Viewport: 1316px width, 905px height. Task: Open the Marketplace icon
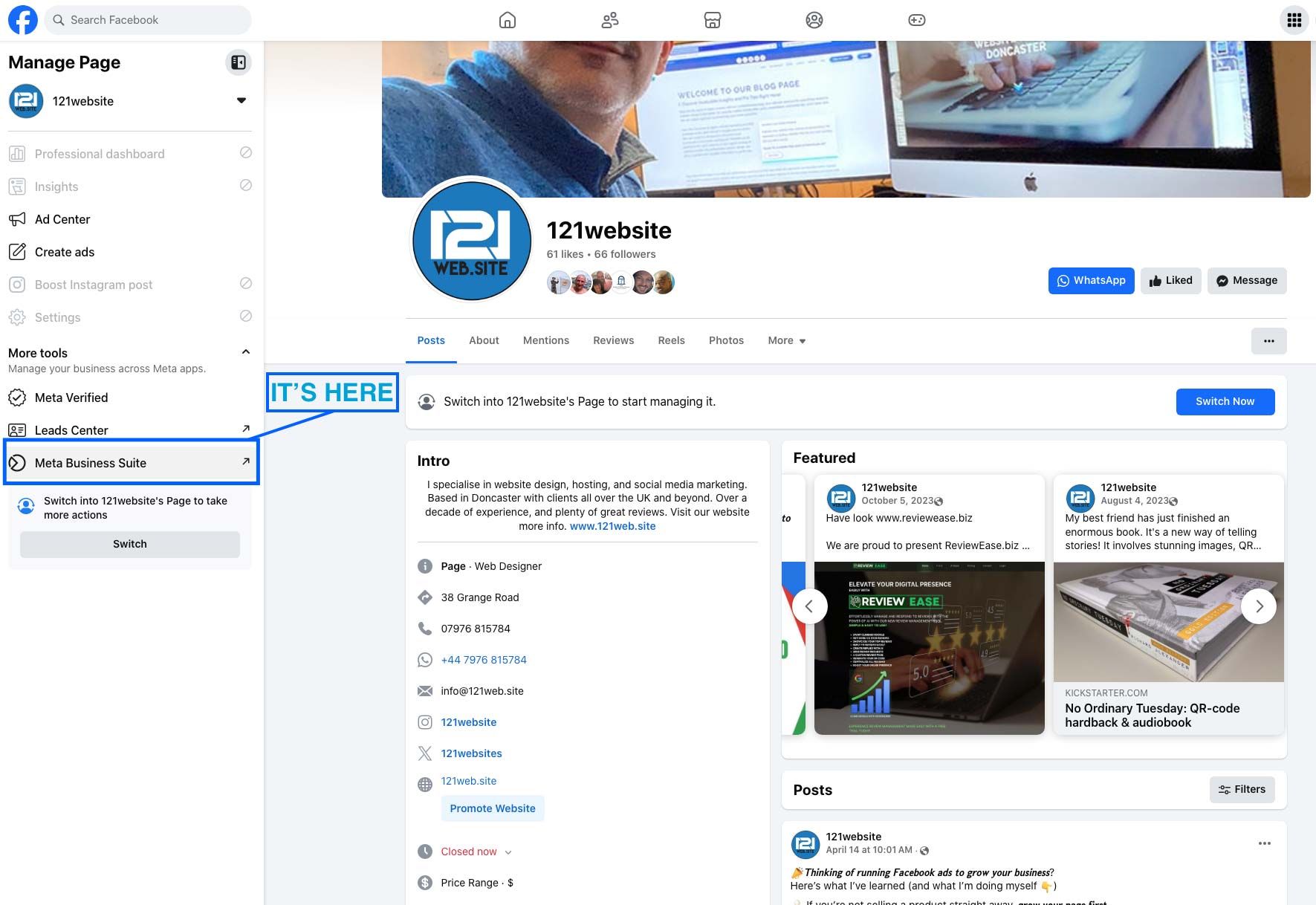(713, 20)
